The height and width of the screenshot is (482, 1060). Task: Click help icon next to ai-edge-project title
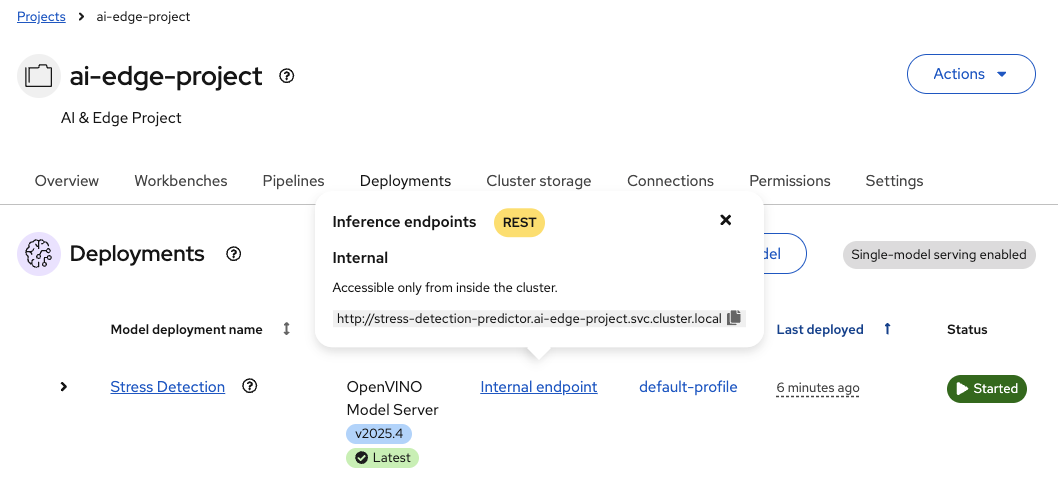[287, 76]
